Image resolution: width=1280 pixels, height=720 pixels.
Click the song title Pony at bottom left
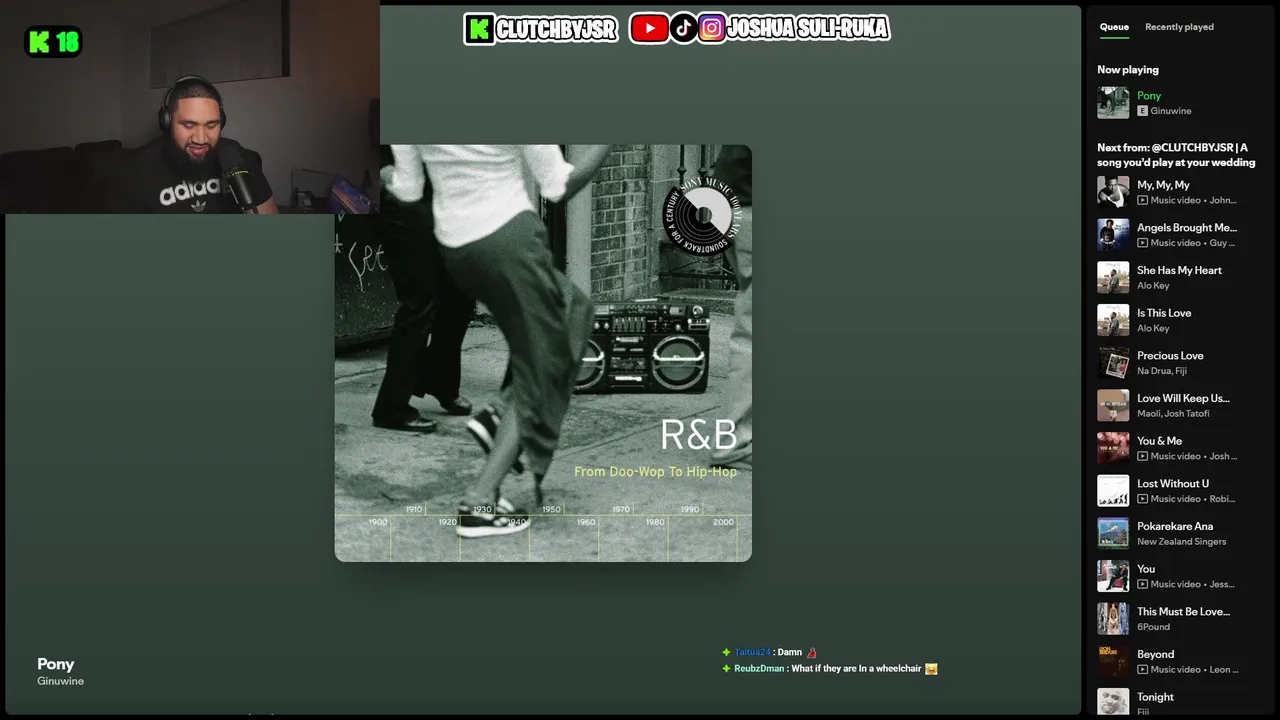(56, 664)
